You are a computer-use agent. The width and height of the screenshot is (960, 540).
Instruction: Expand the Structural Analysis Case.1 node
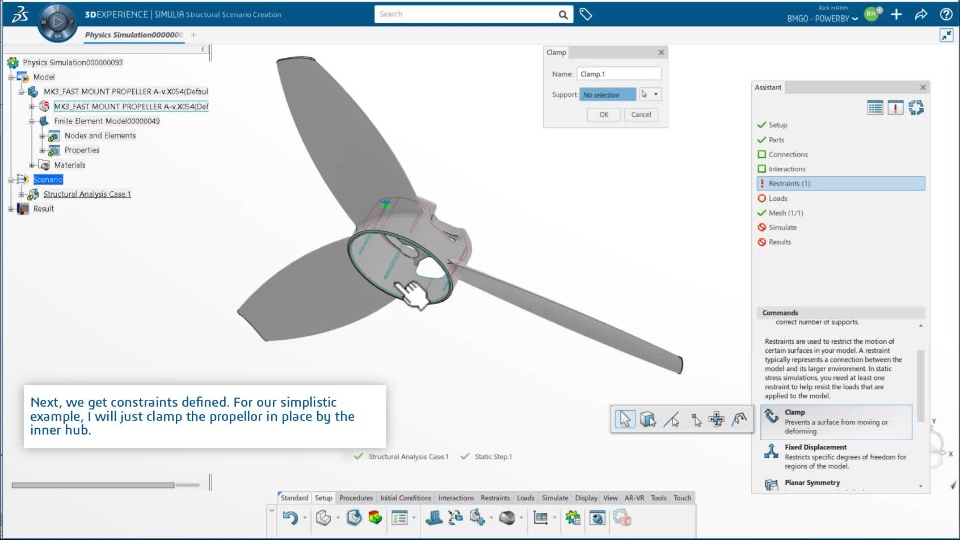[x=21, y=194]
